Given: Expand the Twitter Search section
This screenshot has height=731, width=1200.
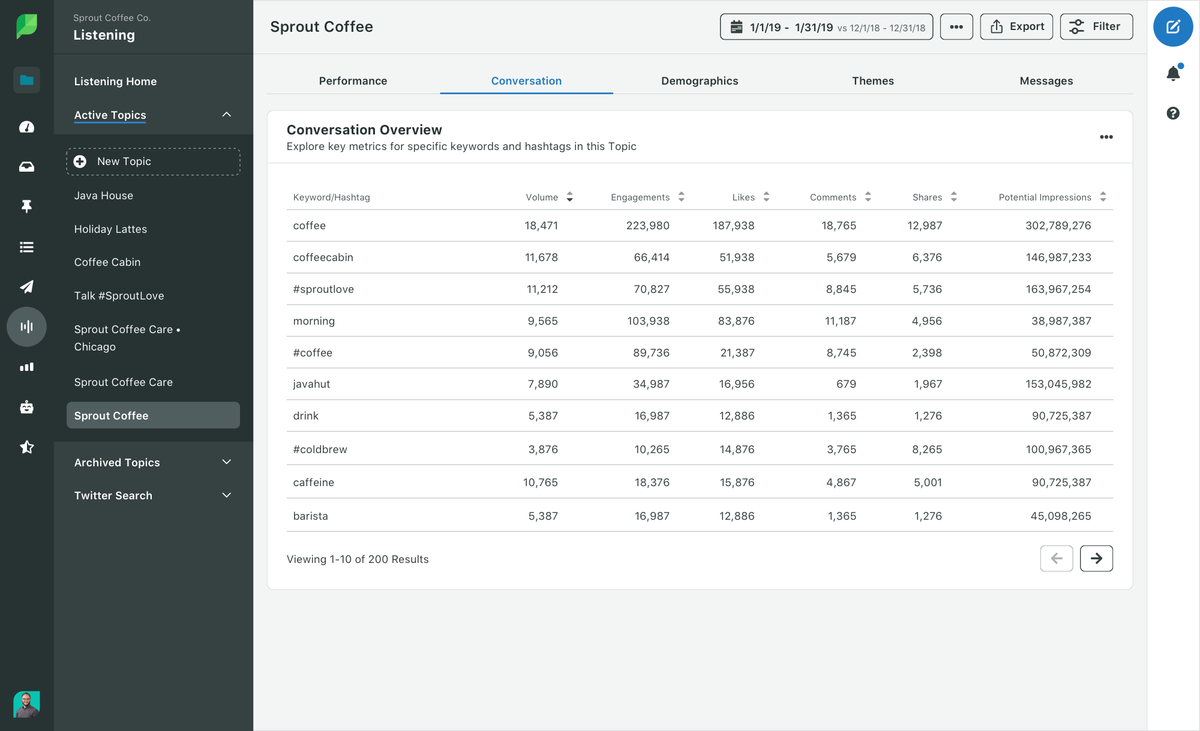Looking at the screenshot, I should [226, 495].
